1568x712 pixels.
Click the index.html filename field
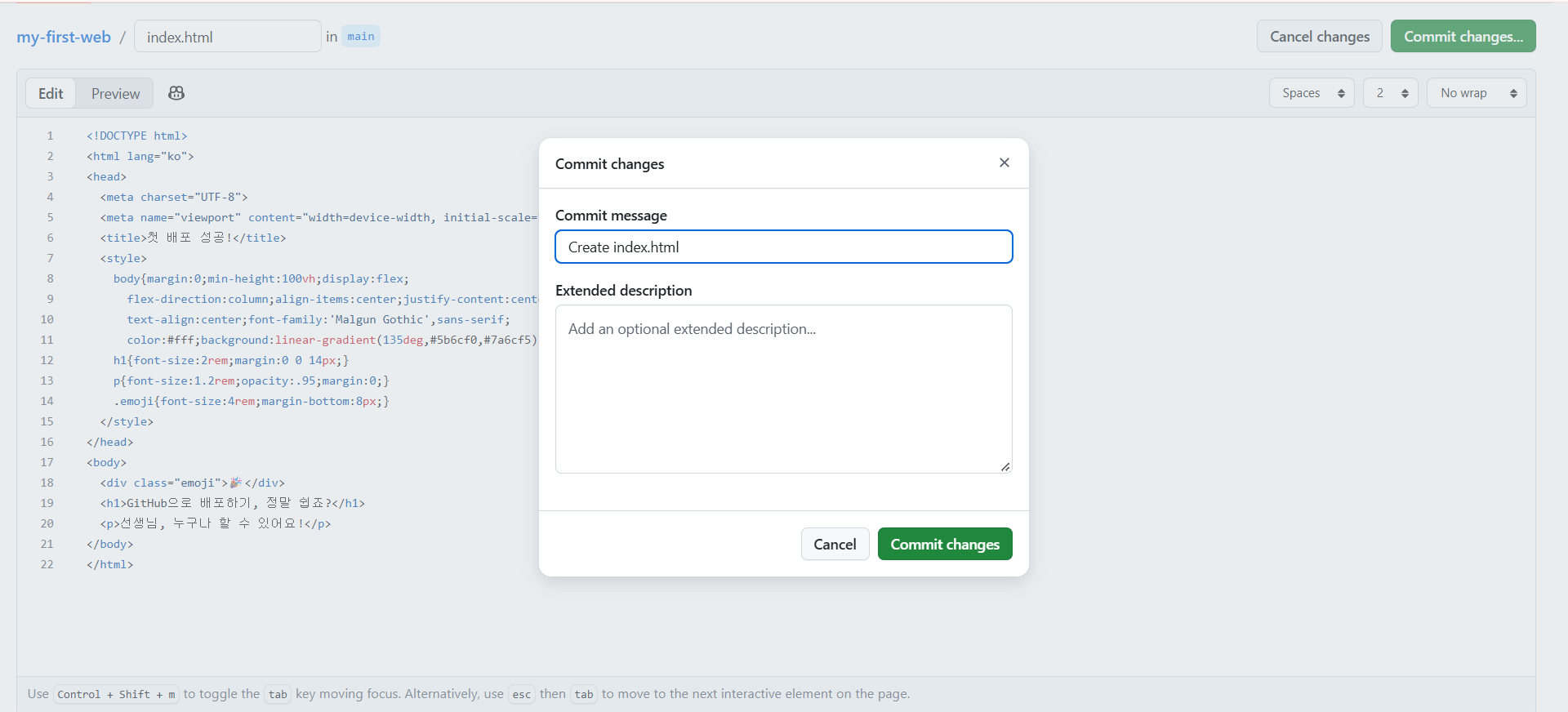point(228,37)
